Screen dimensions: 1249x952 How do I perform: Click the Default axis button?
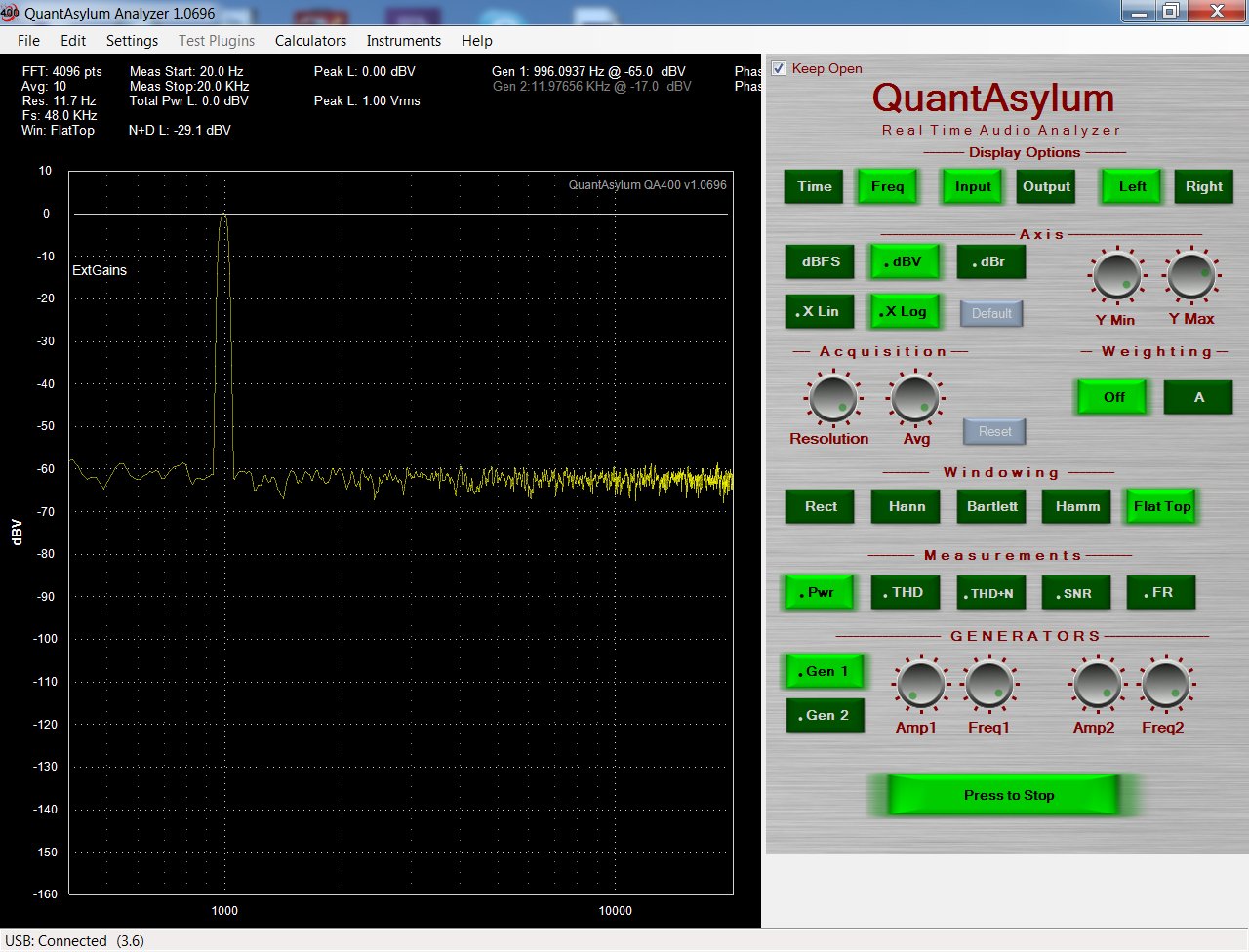pyautogui.click(x=991, y=313)
